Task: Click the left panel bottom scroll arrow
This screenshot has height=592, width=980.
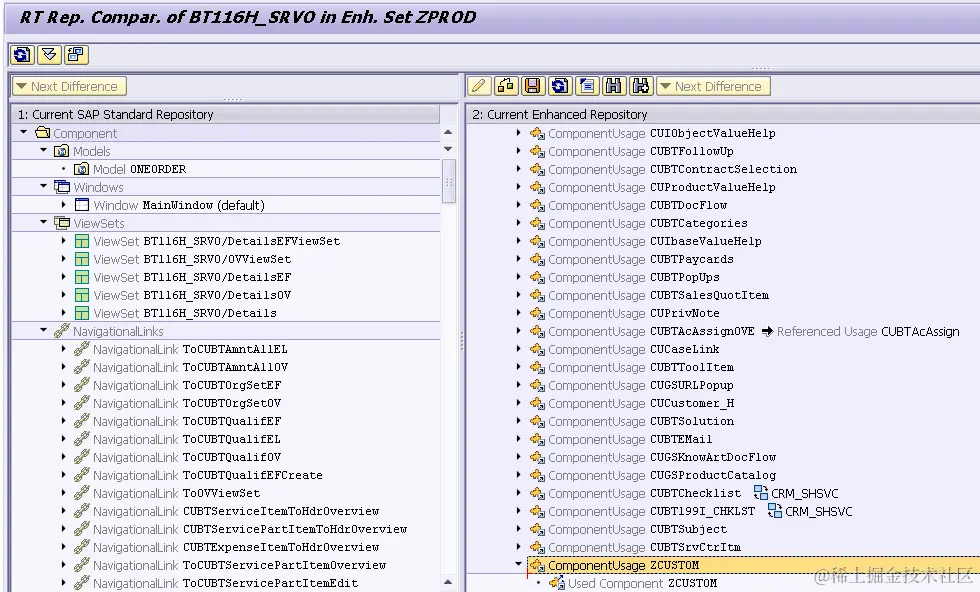Action: click(448, 582)
